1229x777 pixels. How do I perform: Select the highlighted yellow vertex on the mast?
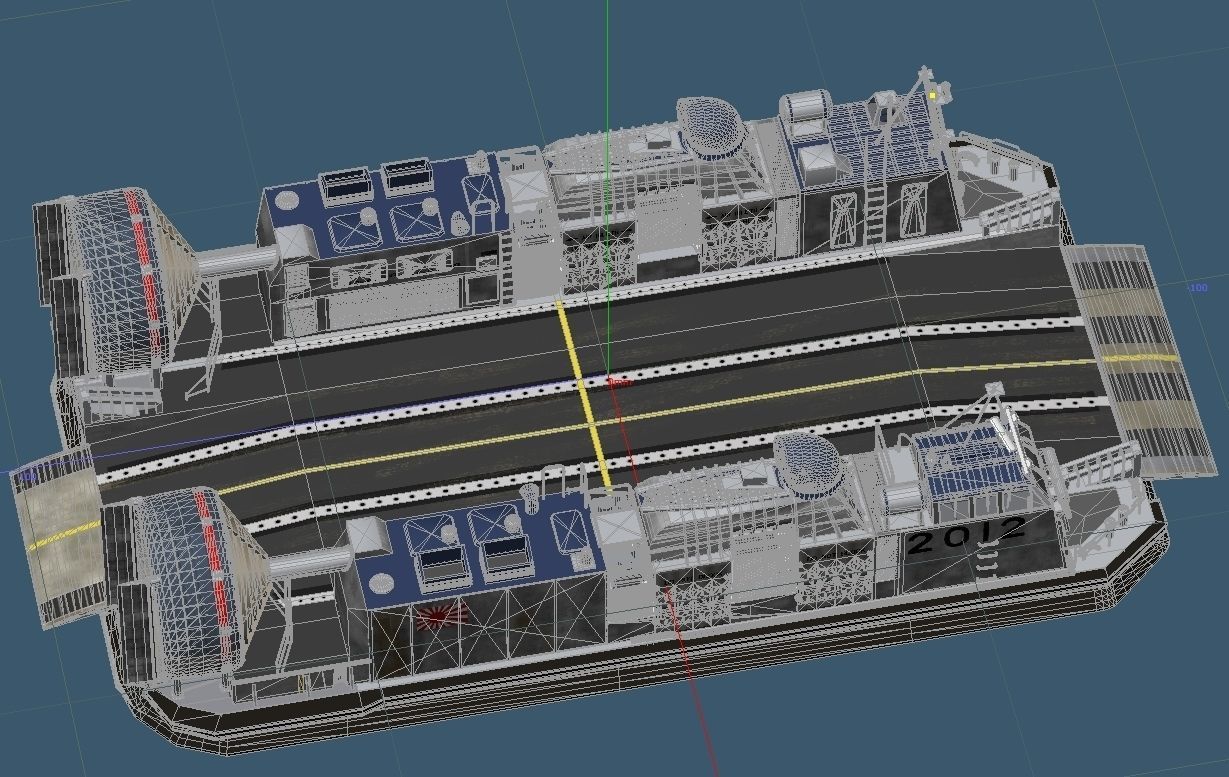(x=932, y=93)
